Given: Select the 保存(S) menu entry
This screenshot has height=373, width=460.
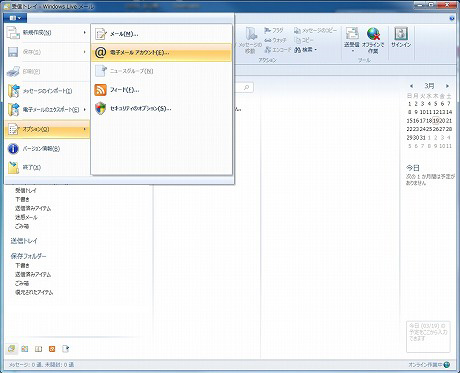Looking at the screenshot, I should [47, 52].
